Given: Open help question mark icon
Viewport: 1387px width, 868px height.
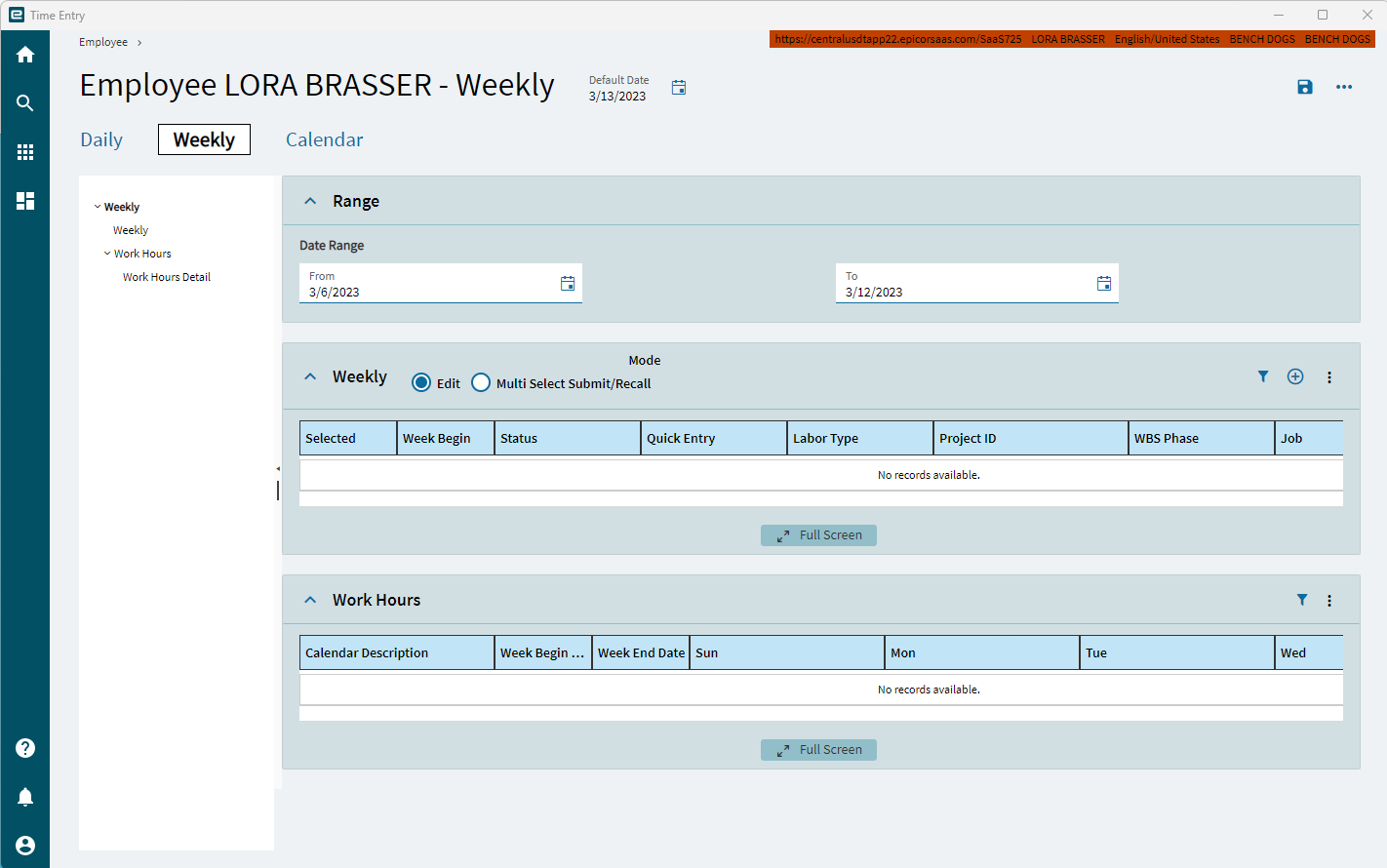Looking at the screenshot, I should (25, 748).
